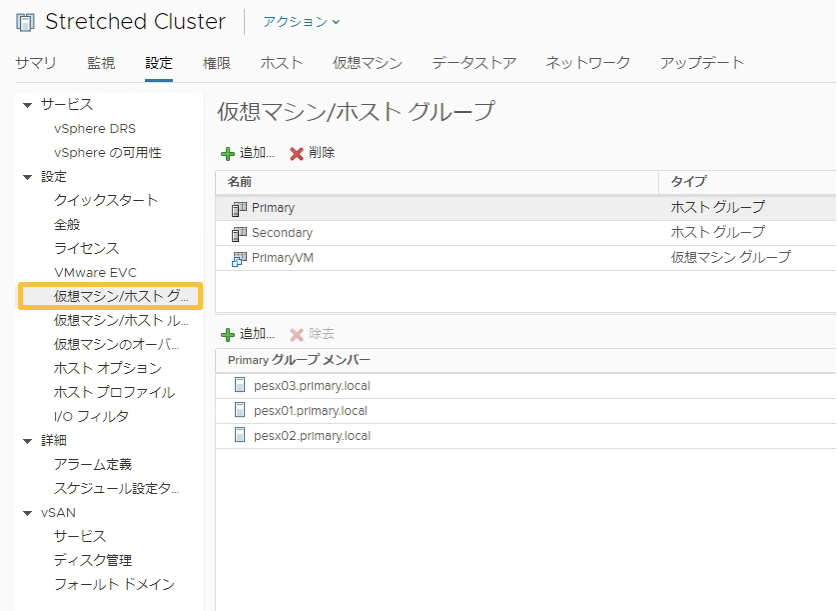837x611 pixels.
Task: Open VMware EVC settings
Action: coord(95,272)
